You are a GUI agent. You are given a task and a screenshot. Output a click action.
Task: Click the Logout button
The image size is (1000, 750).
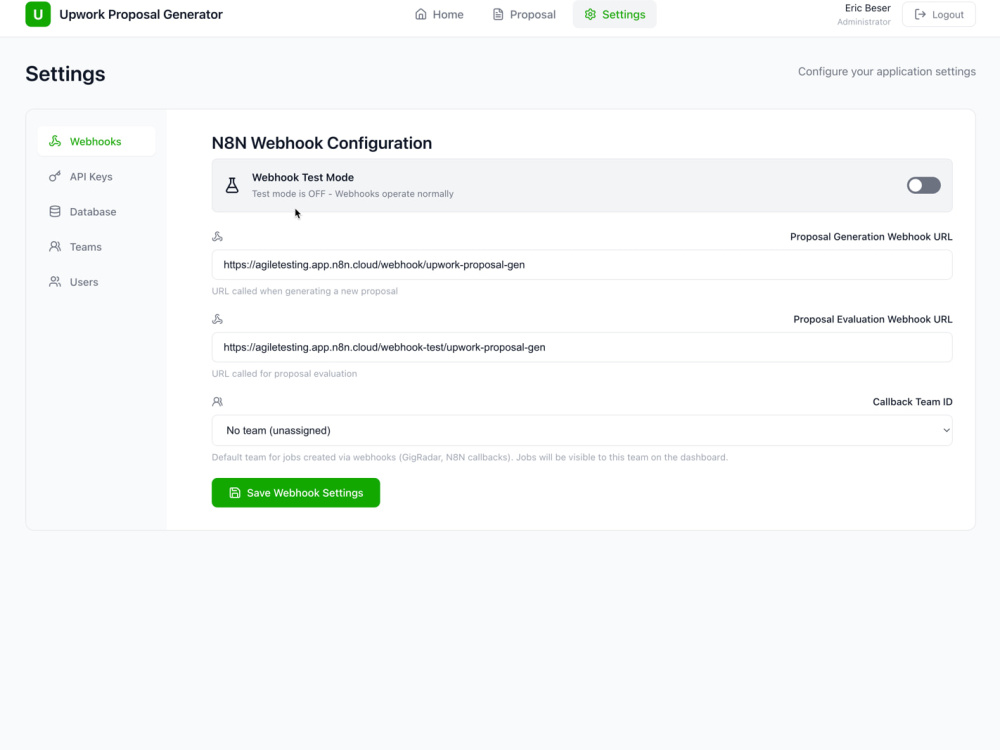(x=939, y=14)
